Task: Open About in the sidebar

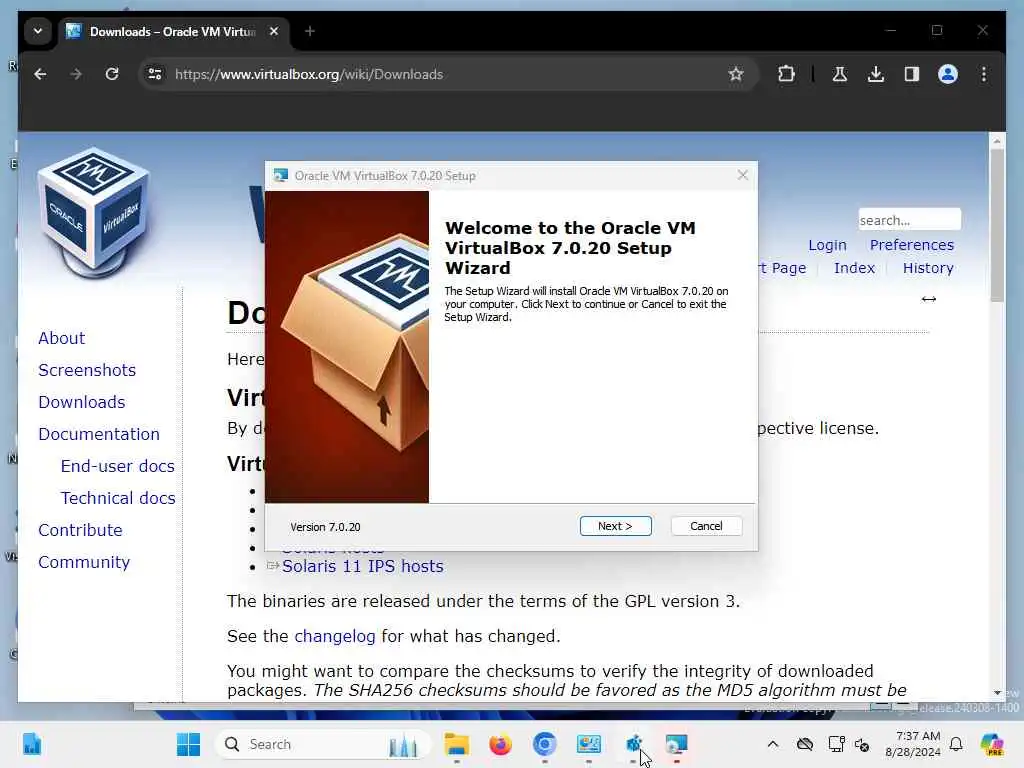Action: click(x=61, y=338)
